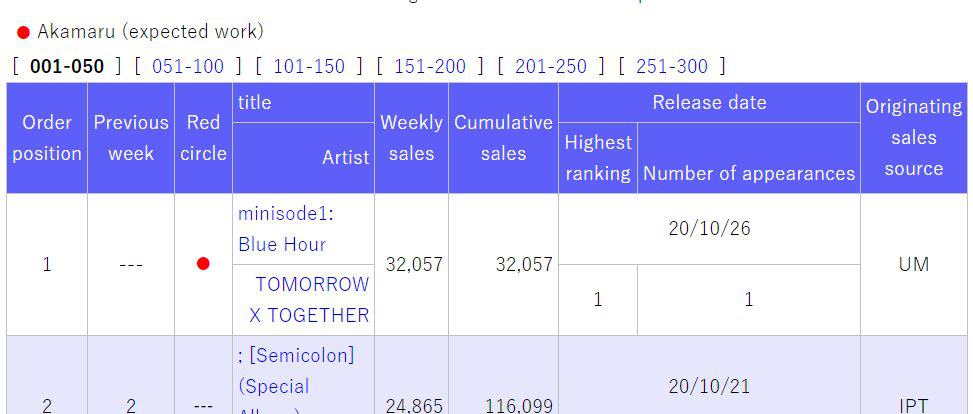Click the Originating sales source header

pyautogui.click(x=914, y=138)
